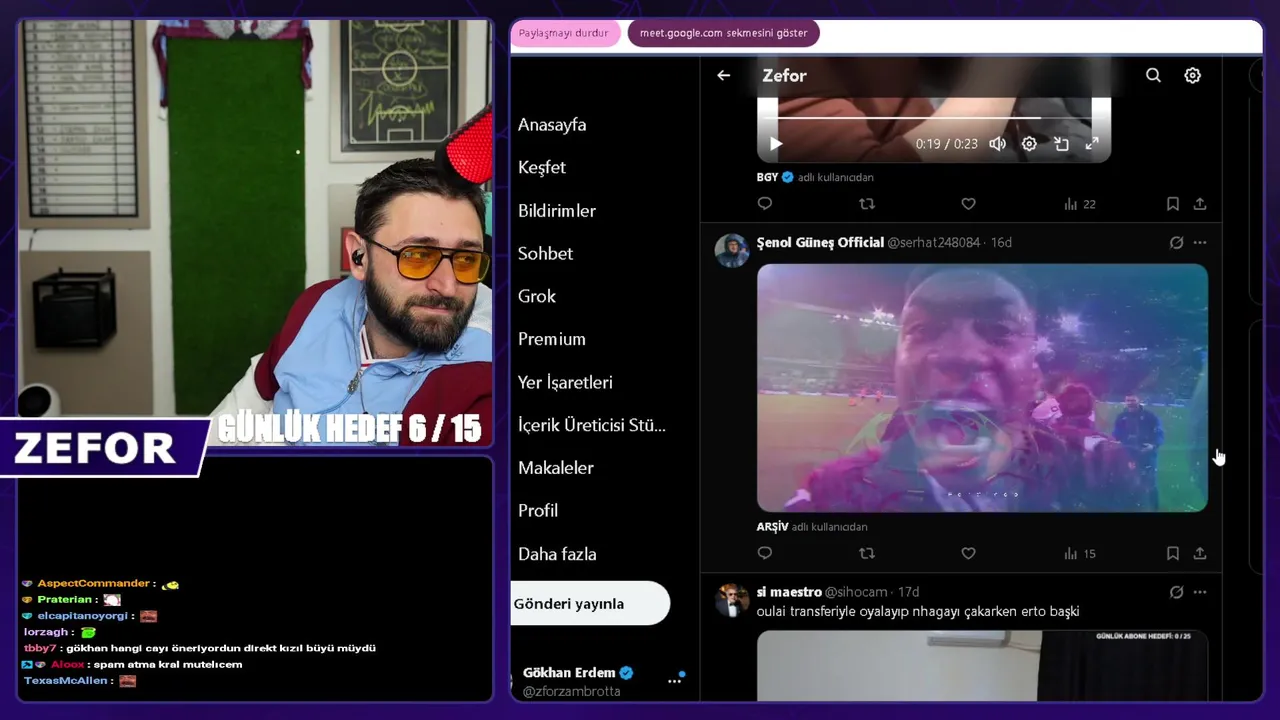Open the Şenol Güneş post video thumbnail
Viewport: 1280px width, 720px height.
coord(982,388)
